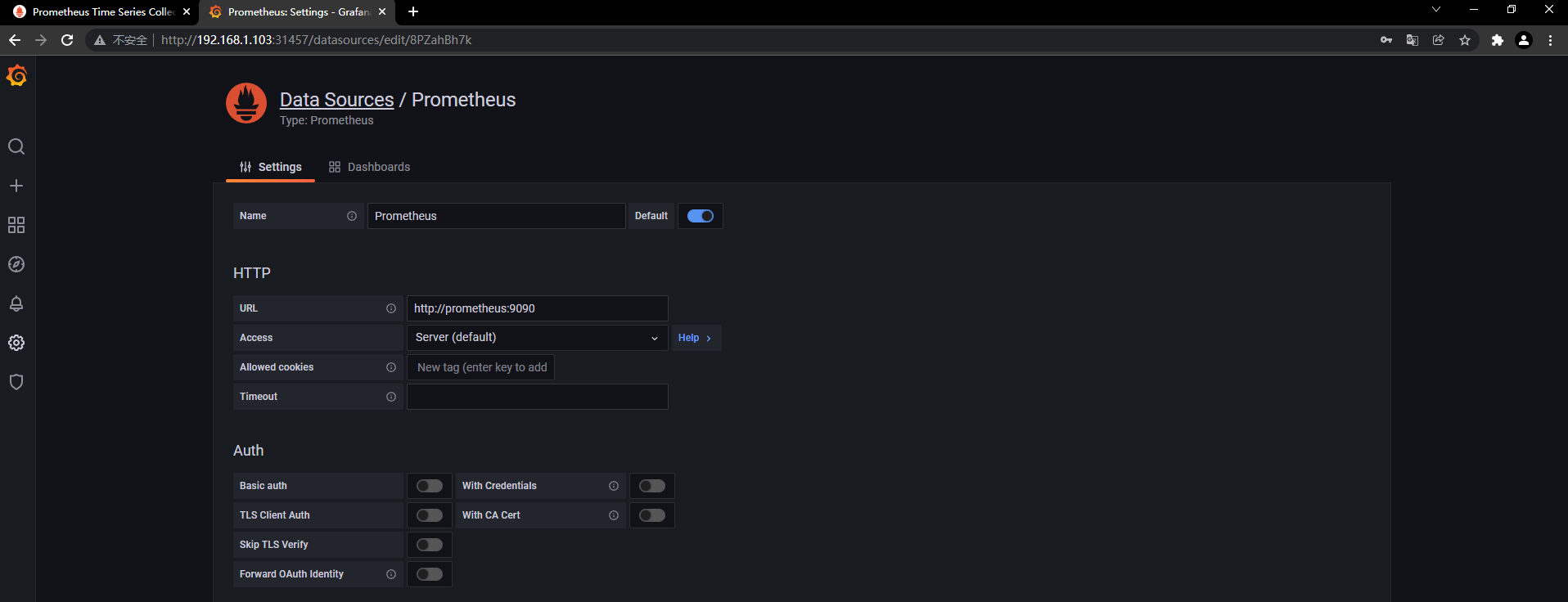1568x602 pixels.
Task: Open the Configuration gear icon
Action: 16,343
